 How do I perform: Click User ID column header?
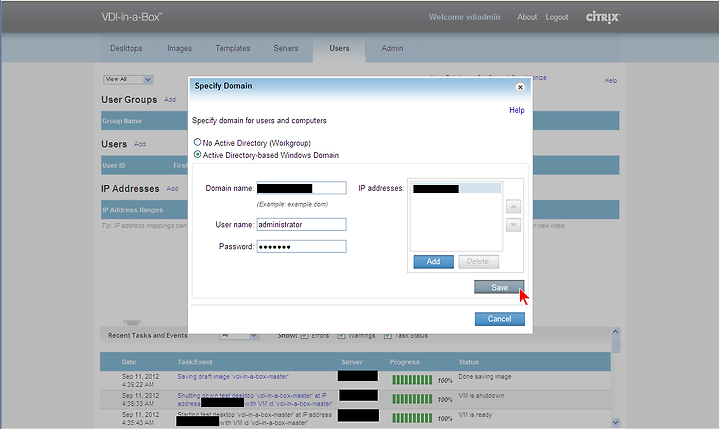[113, 166]
